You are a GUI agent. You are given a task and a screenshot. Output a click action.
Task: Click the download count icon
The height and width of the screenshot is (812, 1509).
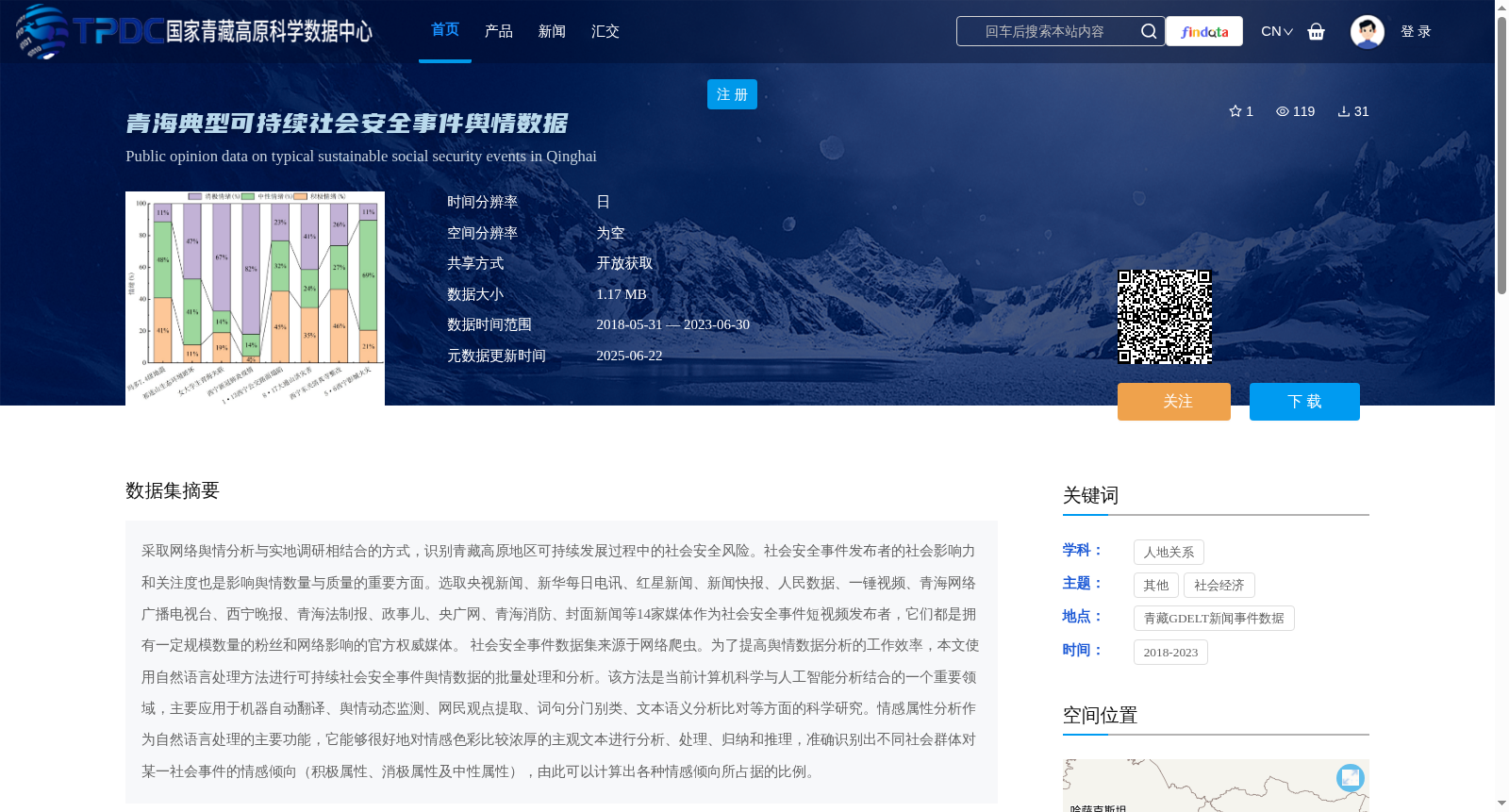[1344, 111]
